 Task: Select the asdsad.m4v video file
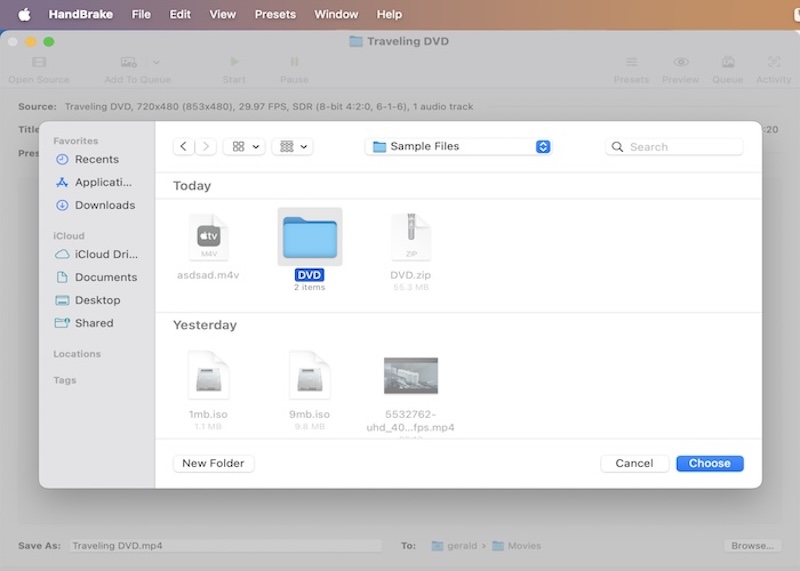click(208, 238)
